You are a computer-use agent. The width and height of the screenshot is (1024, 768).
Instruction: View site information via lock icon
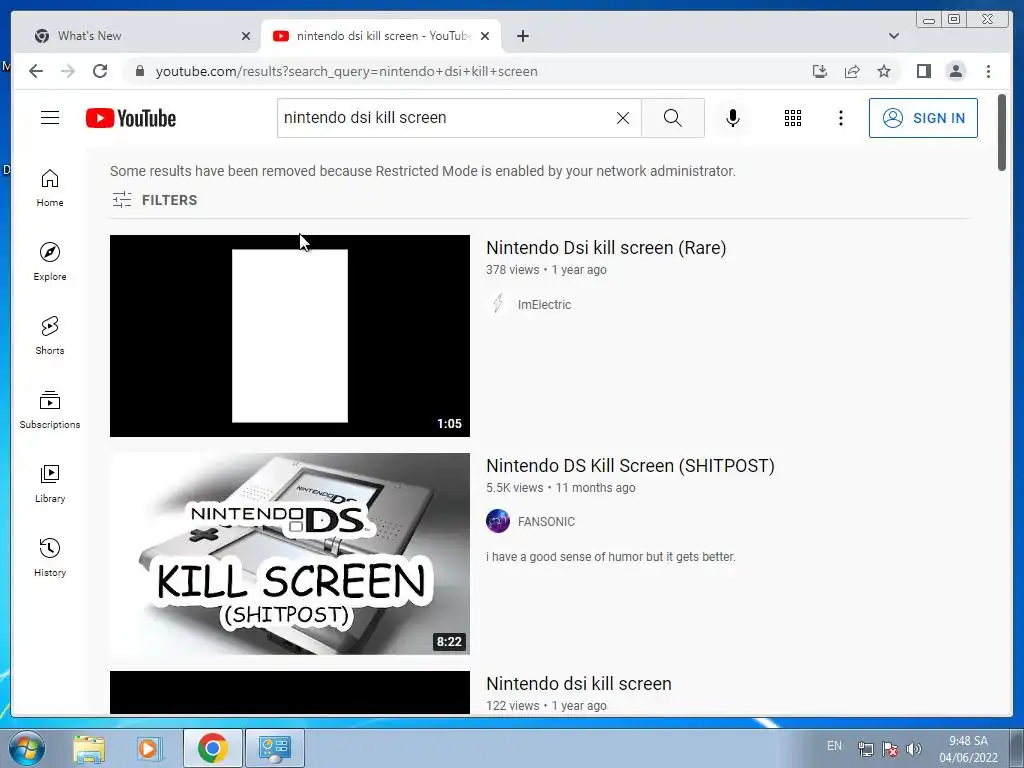139,71
